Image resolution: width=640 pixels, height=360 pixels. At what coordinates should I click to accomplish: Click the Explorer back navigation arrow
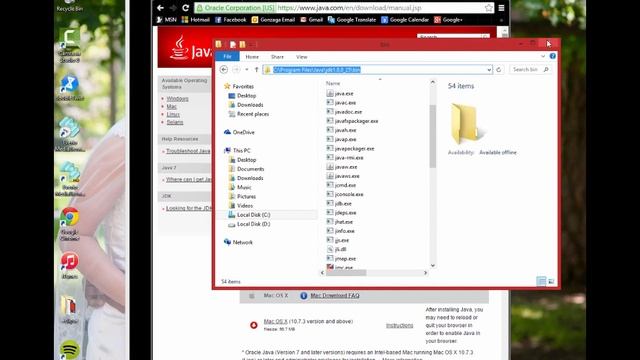224,70
